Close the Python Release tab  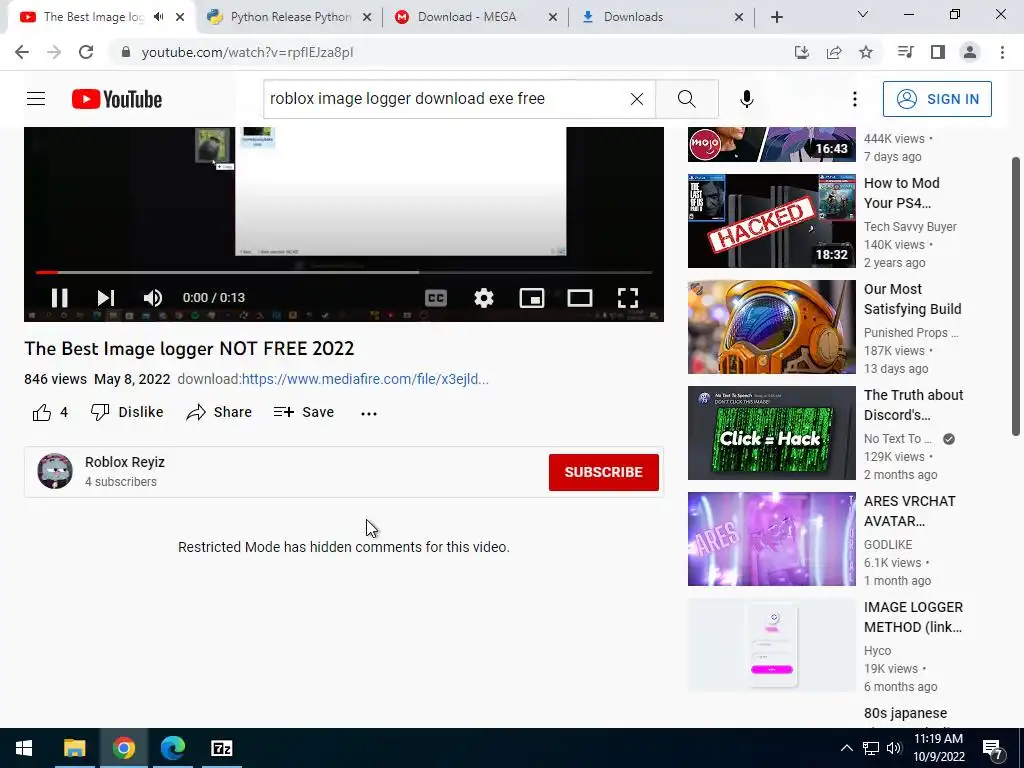coord(367,17)
